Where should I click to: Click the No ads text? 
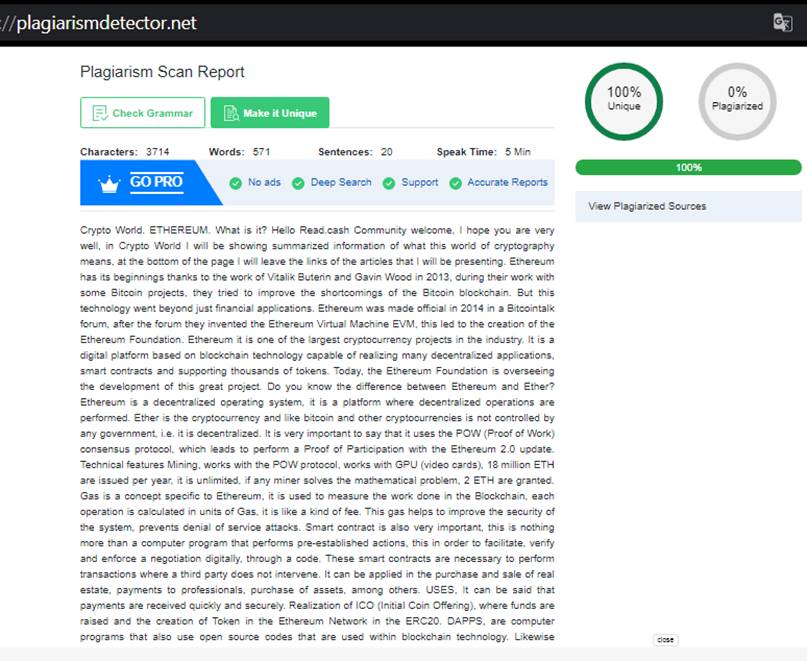pos(264,182)
